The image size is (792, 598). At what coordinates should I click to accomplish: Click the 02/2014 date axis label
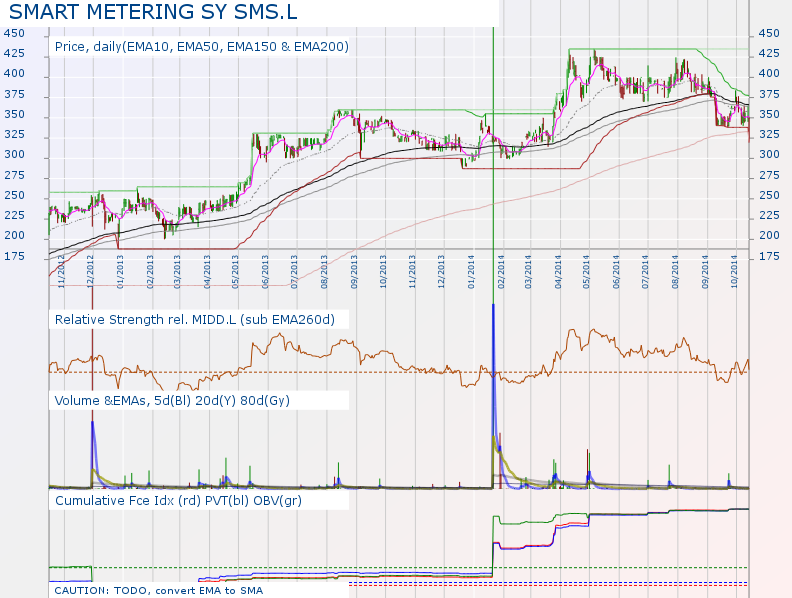coord(501,272)
